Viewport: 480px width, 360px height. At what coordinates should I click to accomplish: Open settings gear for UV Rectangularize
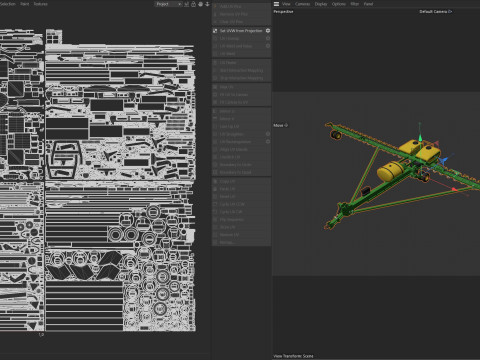click(x=268, y=142)
